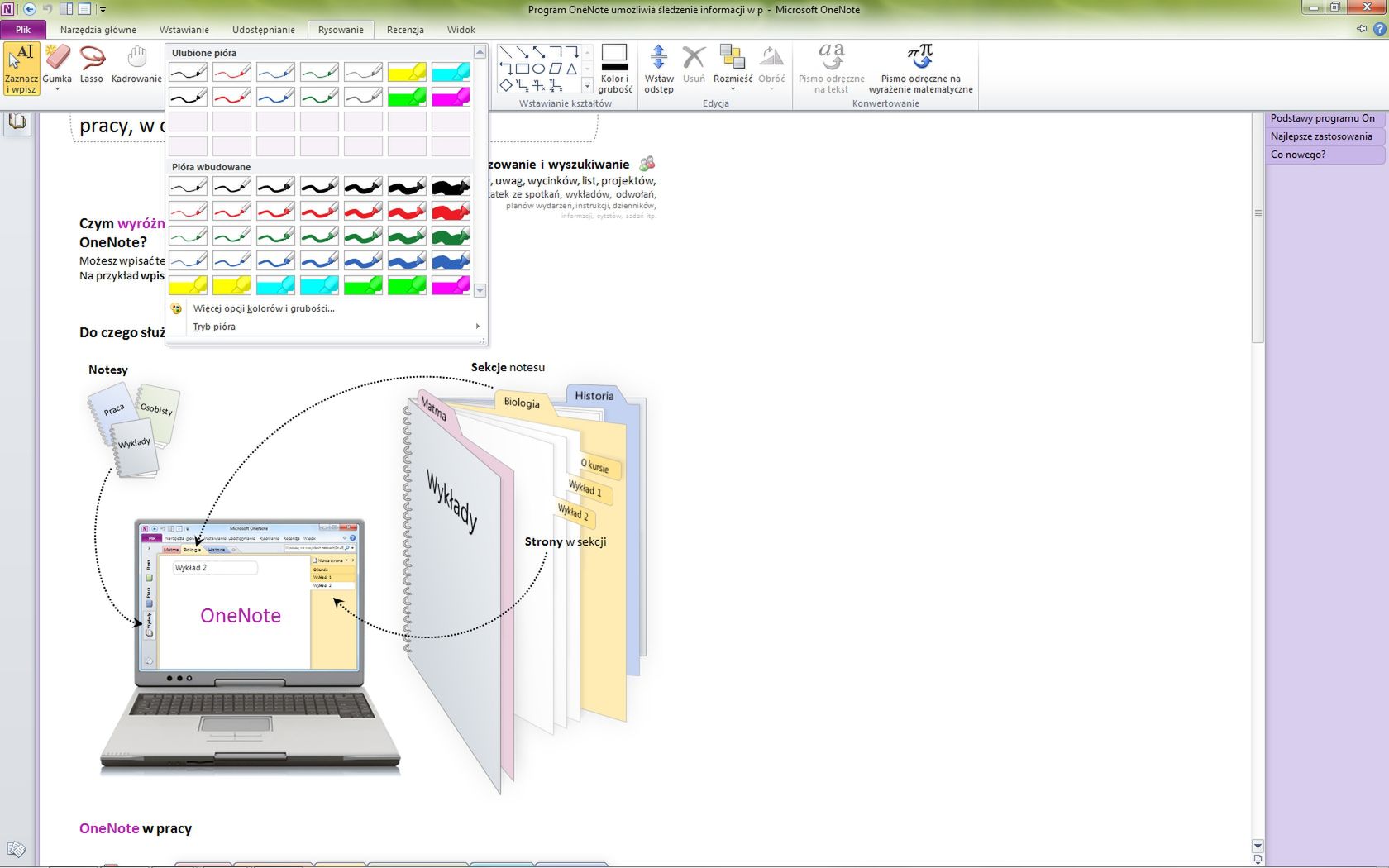
Task: Select the ellipse shape
Action: coord(538,69)
